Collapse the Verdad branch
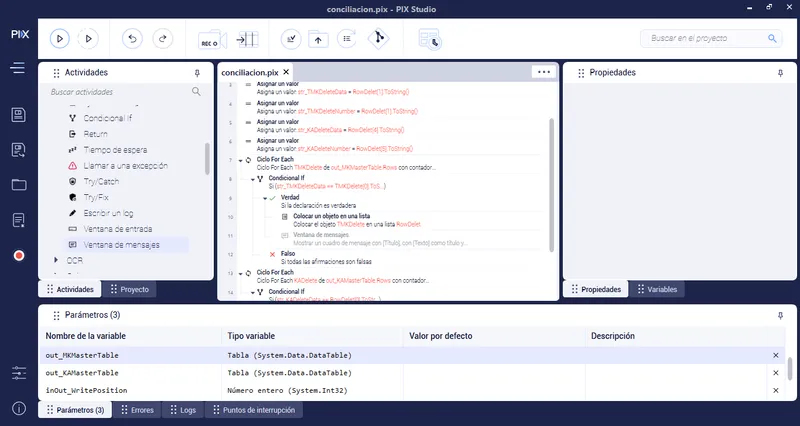The image size is (800, 426). pos(265,198)
